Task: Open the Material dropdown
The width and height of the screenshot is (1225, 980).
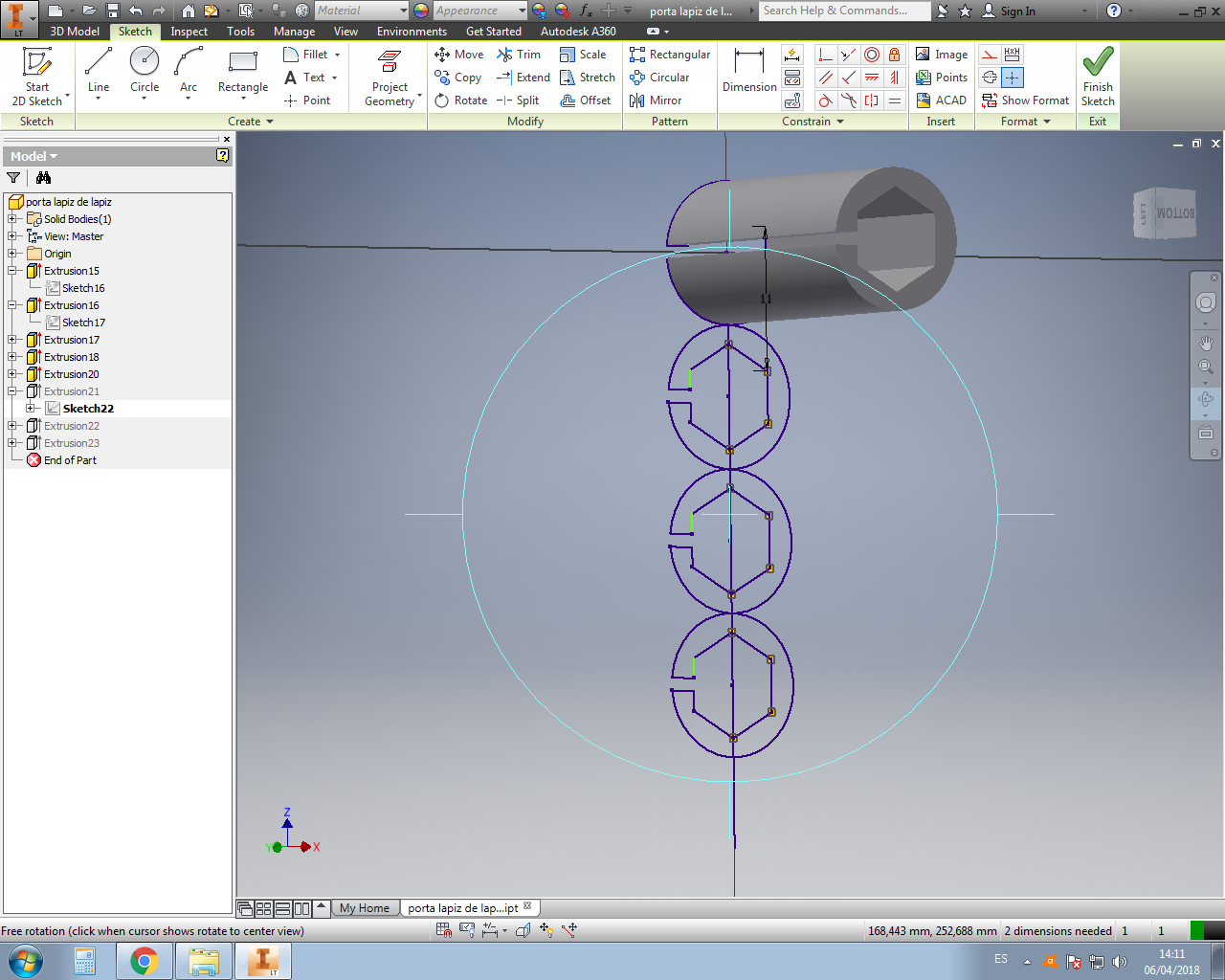Action: tap(402, 11)
